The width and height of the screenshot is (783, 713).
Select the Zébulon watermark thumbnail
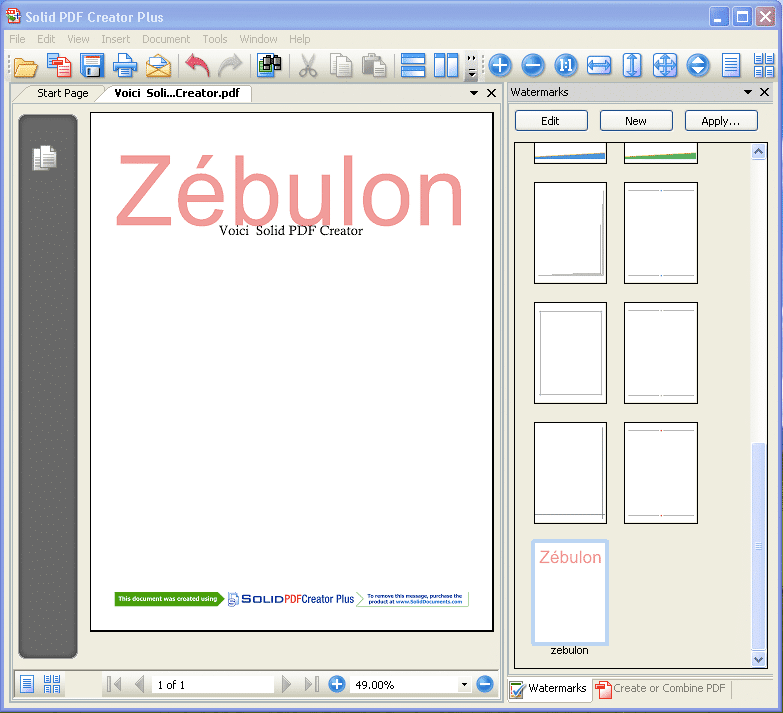click(570, 592)
